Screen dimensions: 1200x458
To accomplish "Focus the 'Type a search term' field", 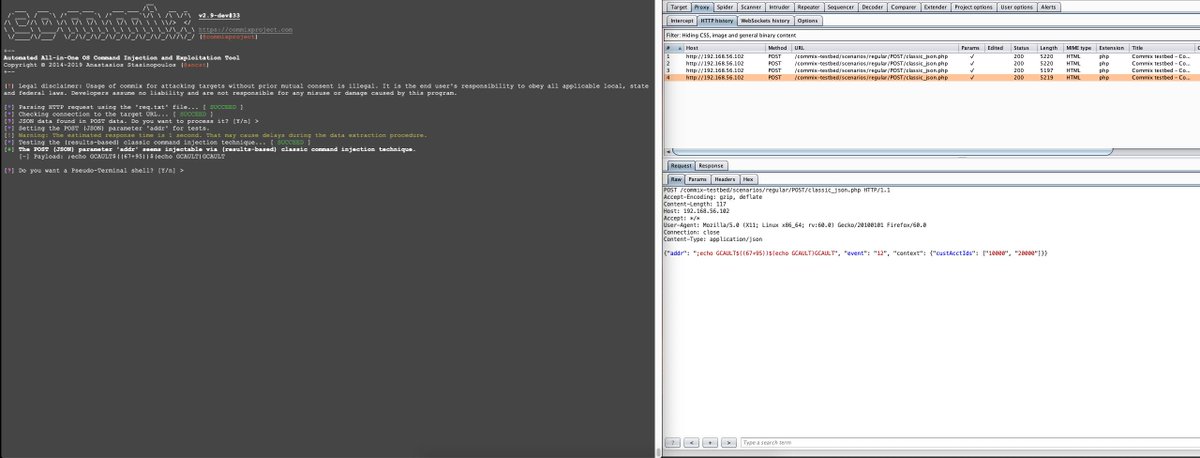I will coord(968,441).
